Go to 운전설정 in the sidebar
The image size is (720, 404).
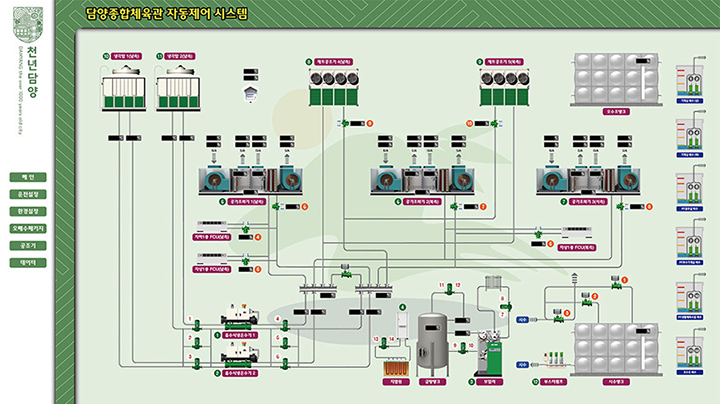tap(28, 194)
